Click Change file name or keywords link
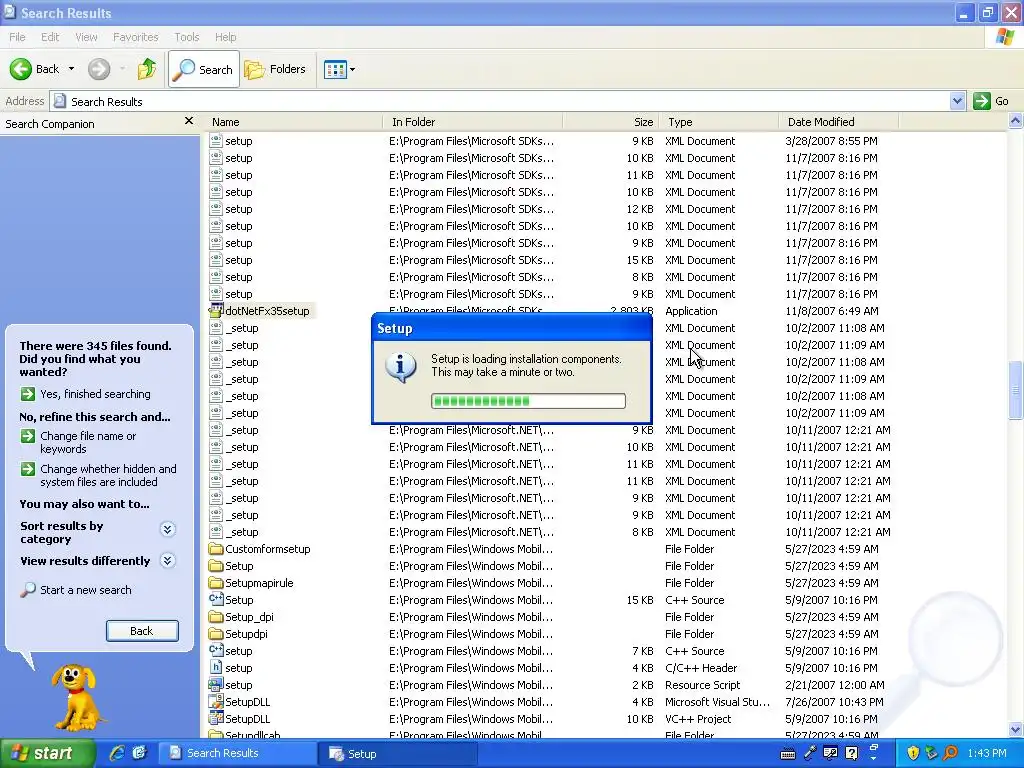 click(88, 442)
